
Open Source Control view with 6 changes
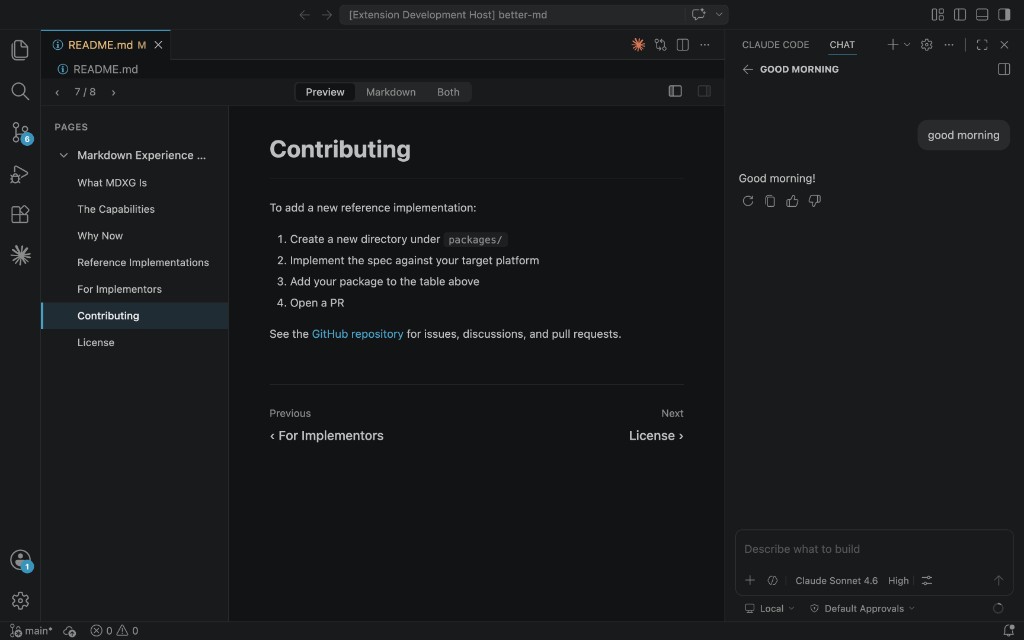20,133
